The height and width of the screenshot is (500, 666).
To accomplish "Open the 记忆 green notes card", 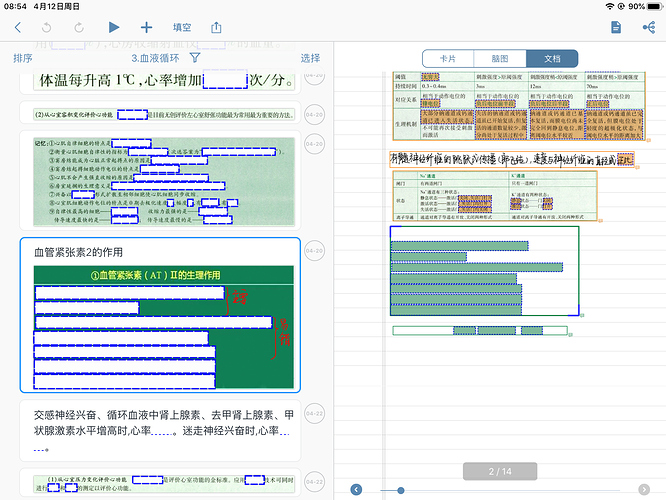I will (x=160, y=181).
